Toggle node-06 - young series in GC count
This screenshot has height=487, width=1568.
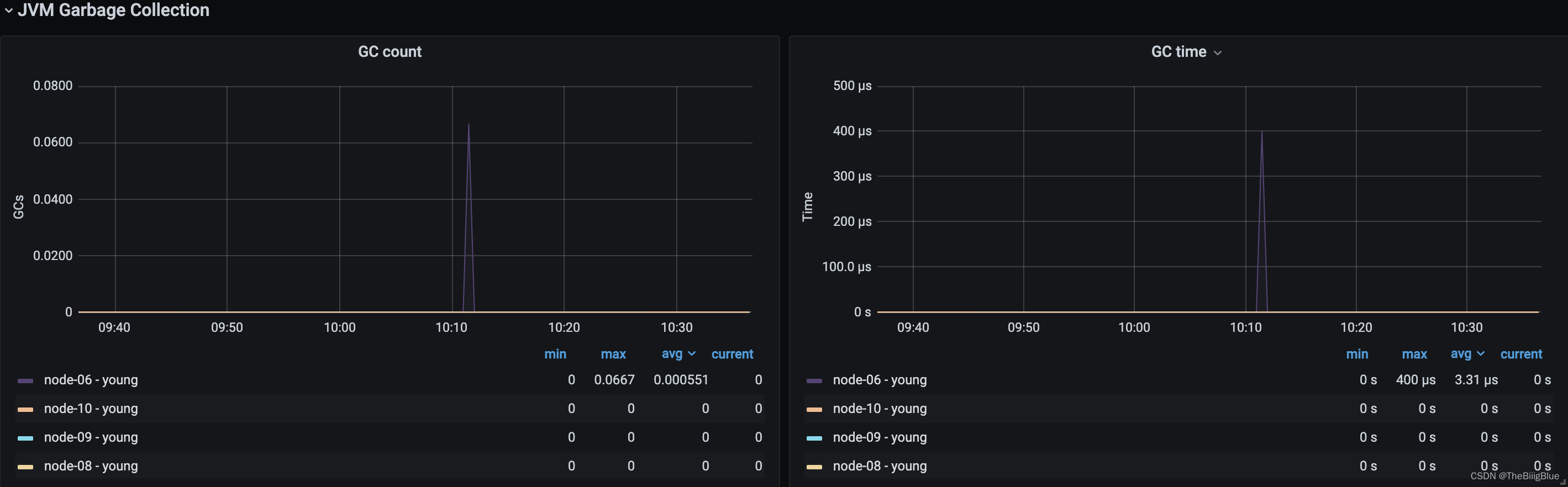(x=91, y=380)
